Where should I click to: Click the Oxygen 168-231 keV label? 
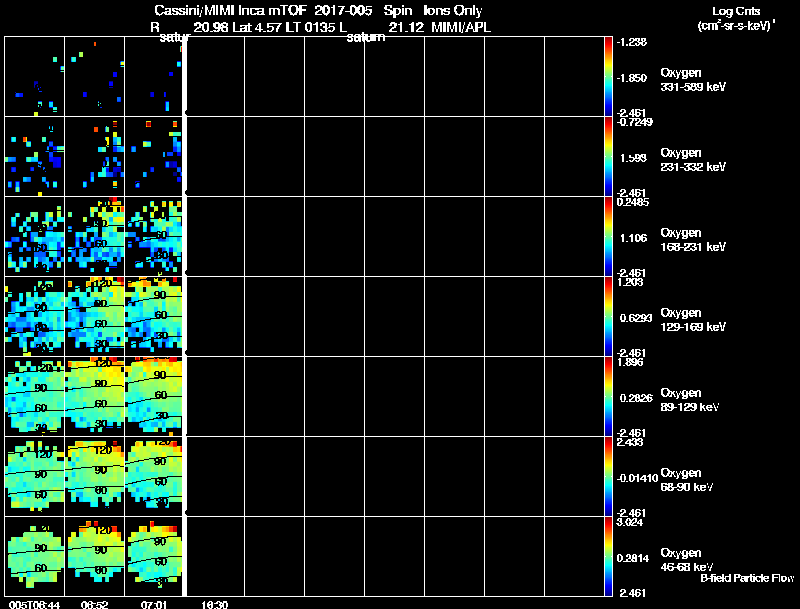coord(693,240)
